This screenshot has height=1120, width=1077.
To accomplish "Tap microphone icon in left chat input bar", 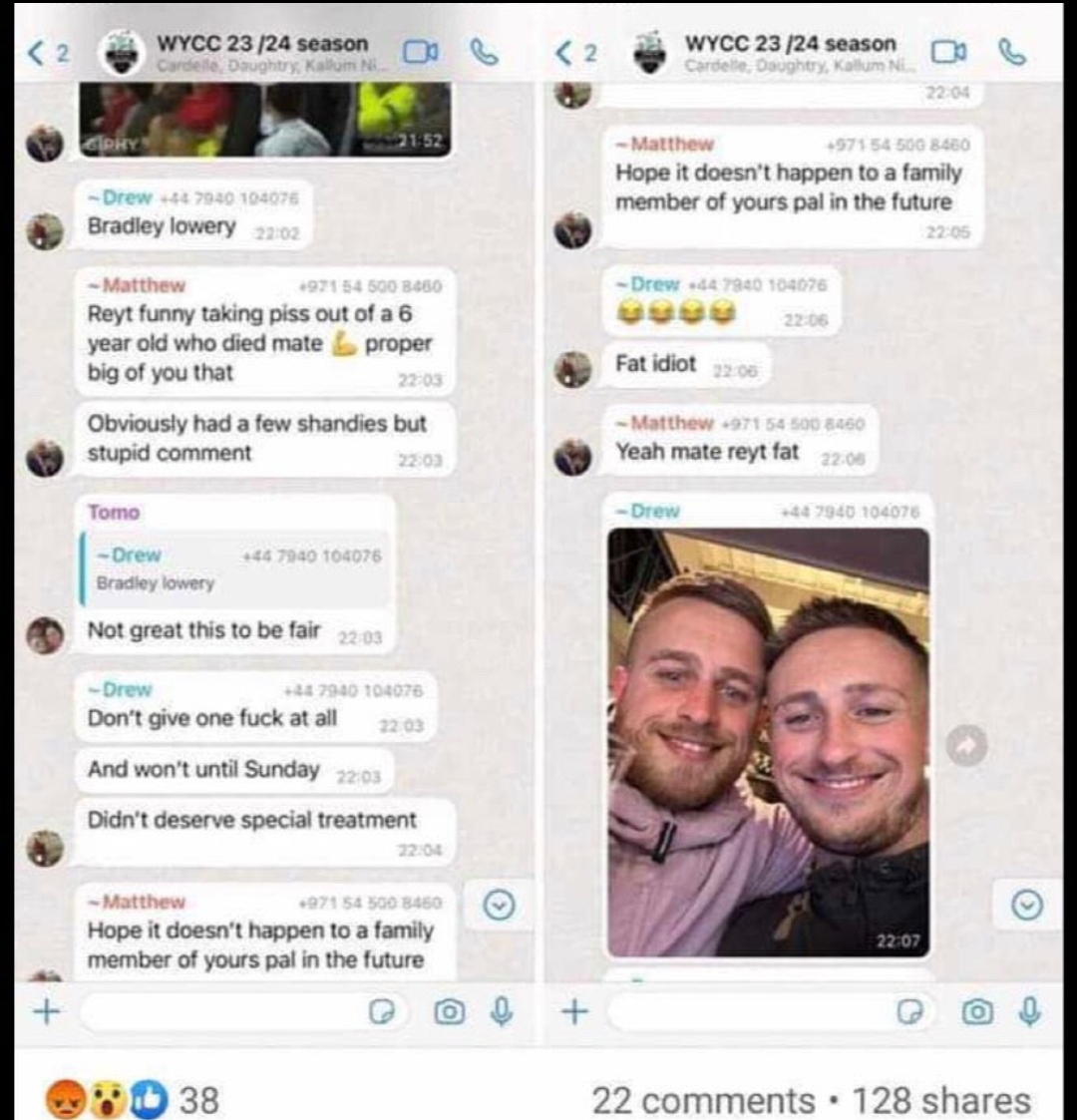I will pyautogui.click(x=502, y=1011).
